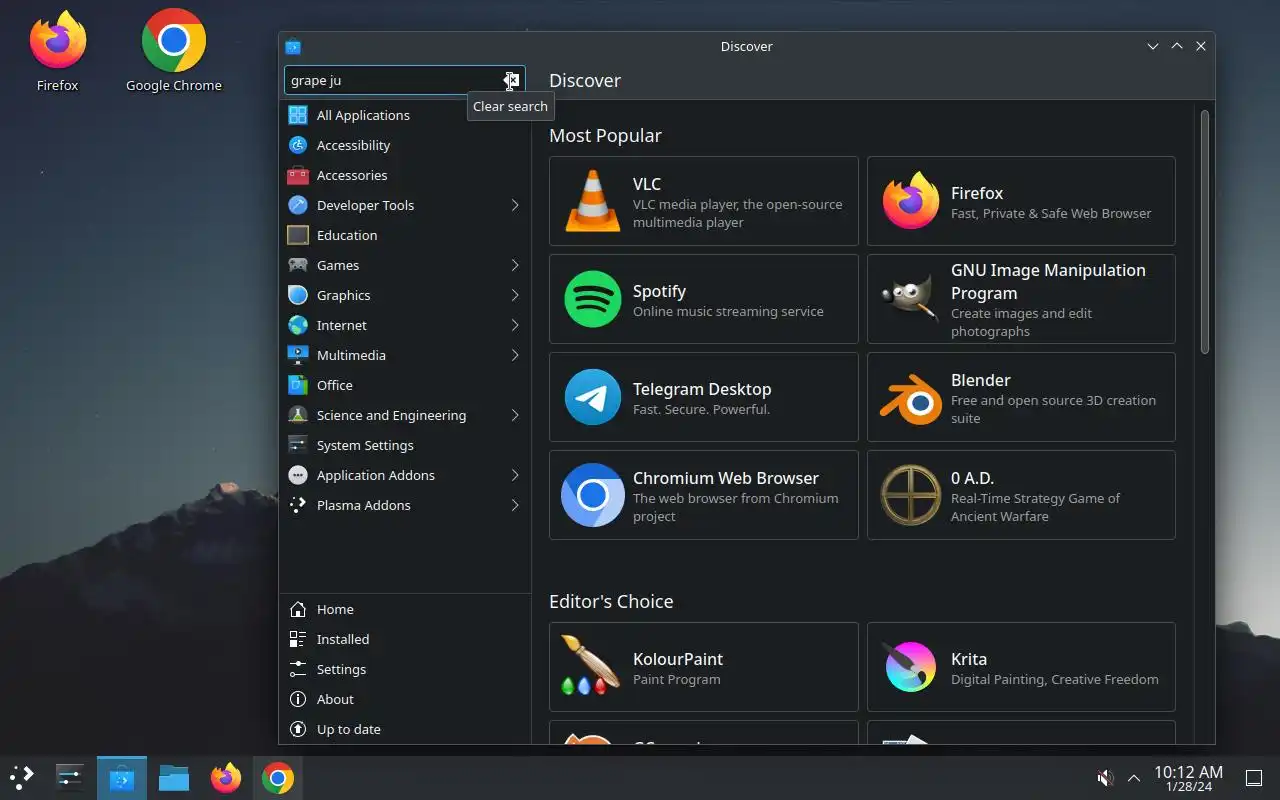Open 0 A.D. Real-Time Strategy text

coord(1035,507)
